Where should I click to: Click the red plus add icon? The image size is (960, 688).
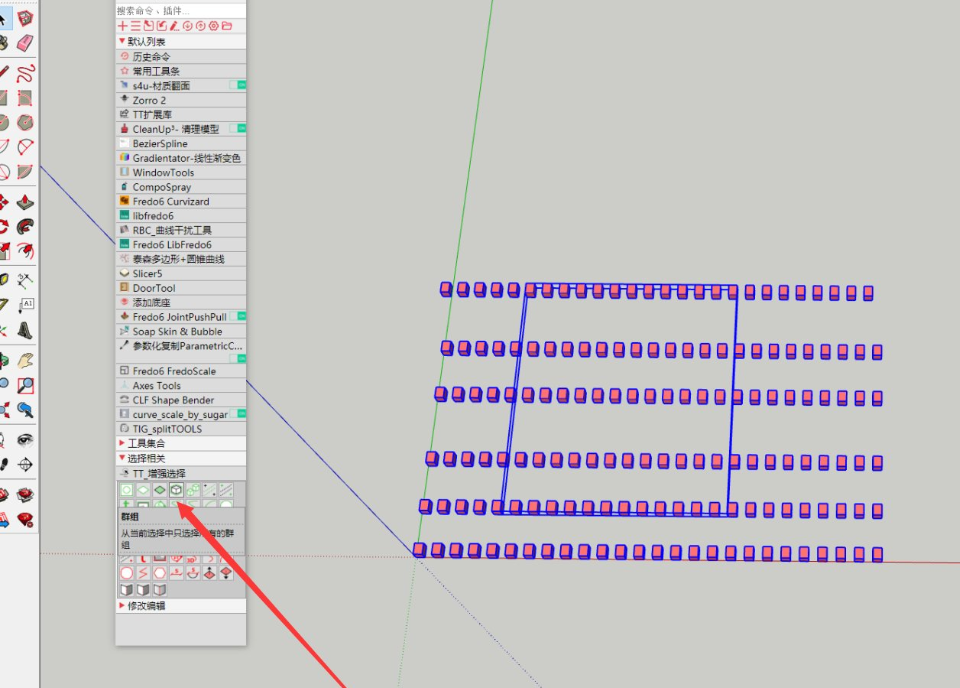click(122, 26)
